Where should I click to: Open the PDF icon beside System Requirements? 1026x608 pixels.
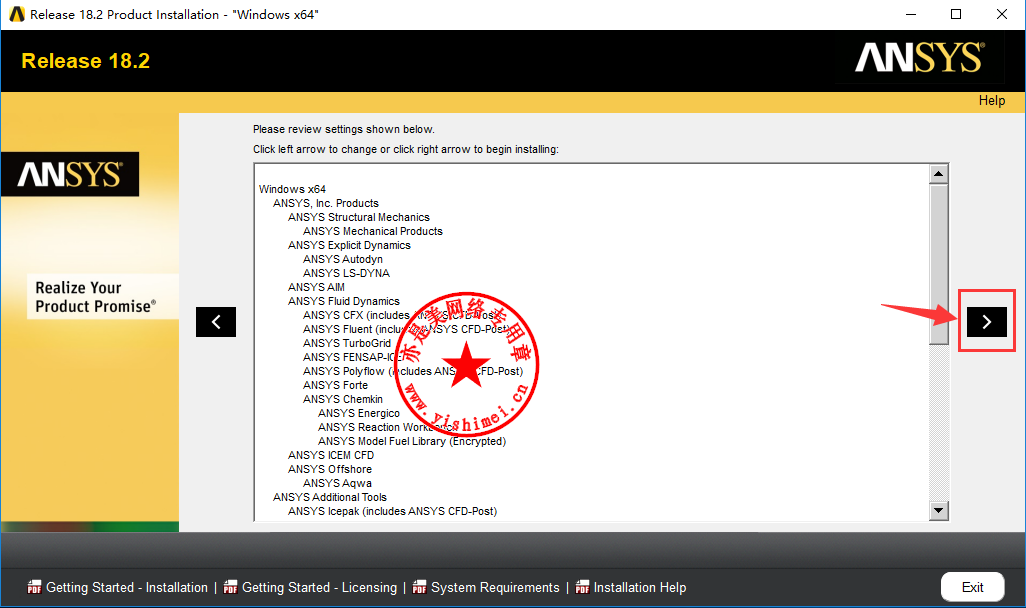[x=419, y=587]
